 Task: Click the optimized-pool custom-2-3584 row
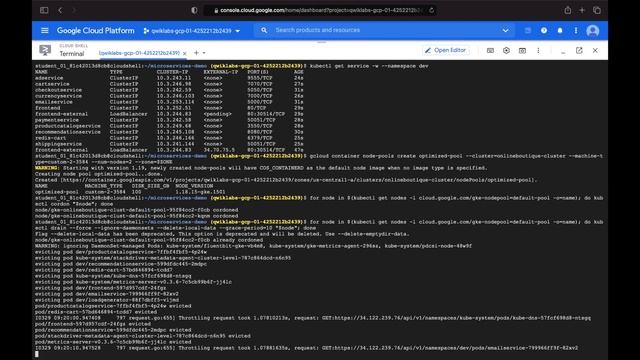130,192
